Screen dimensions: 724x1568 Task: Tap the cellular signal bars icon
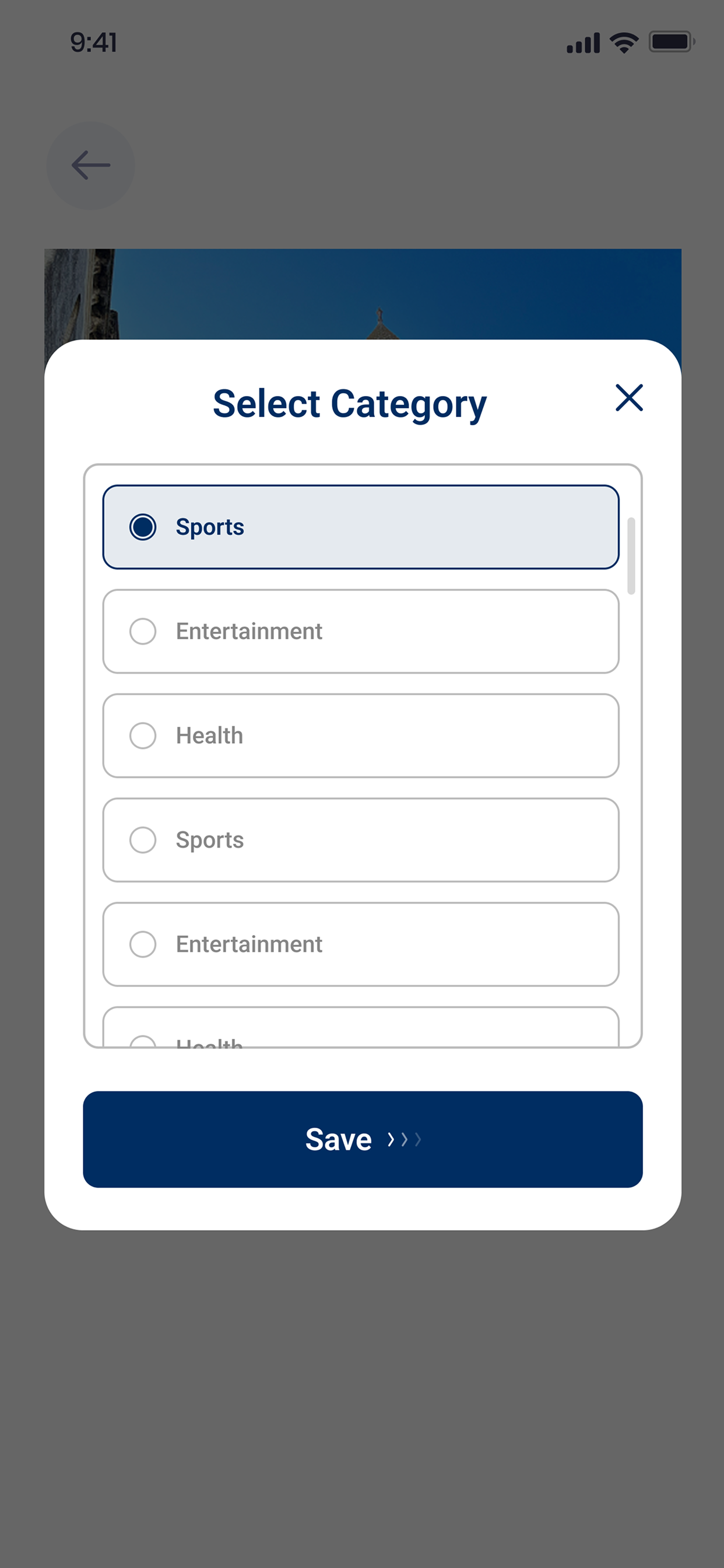pyautogui.click(x=584, y=43)
